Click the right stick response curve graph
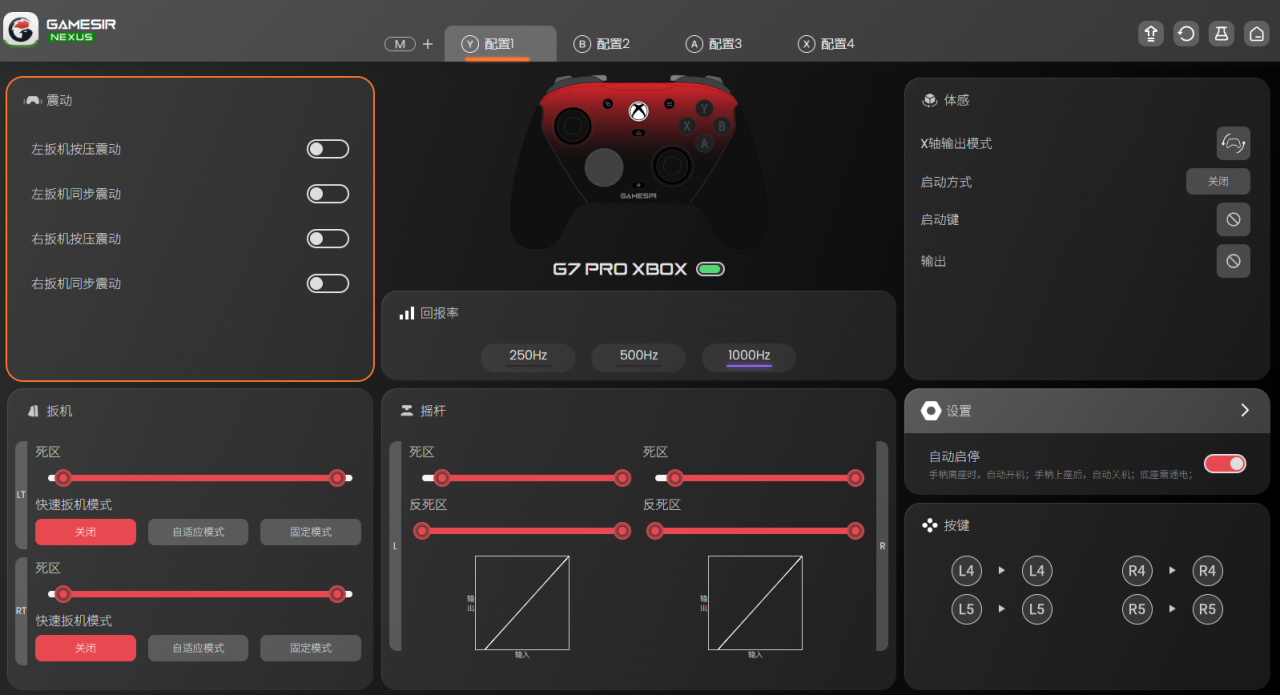The width and height of the screenshot is (1280, 695). point(755,603)
